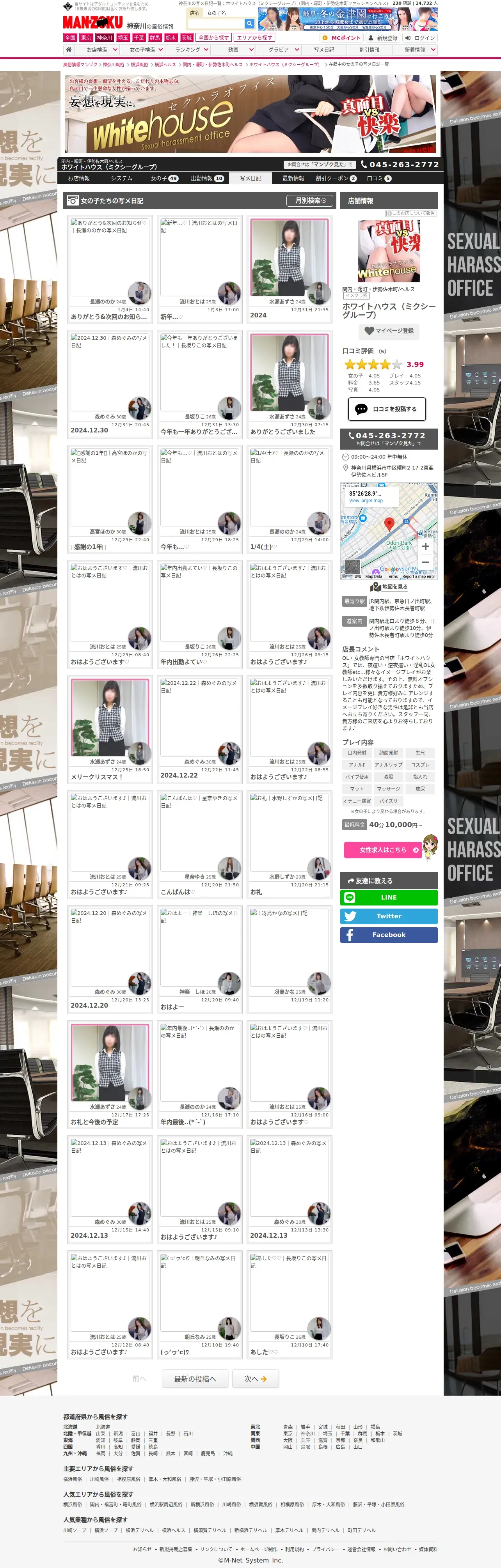Screen dimensions: 501x1568
Task: Switch to the 女の子 49 tab
Action: (x=164, y=178)
